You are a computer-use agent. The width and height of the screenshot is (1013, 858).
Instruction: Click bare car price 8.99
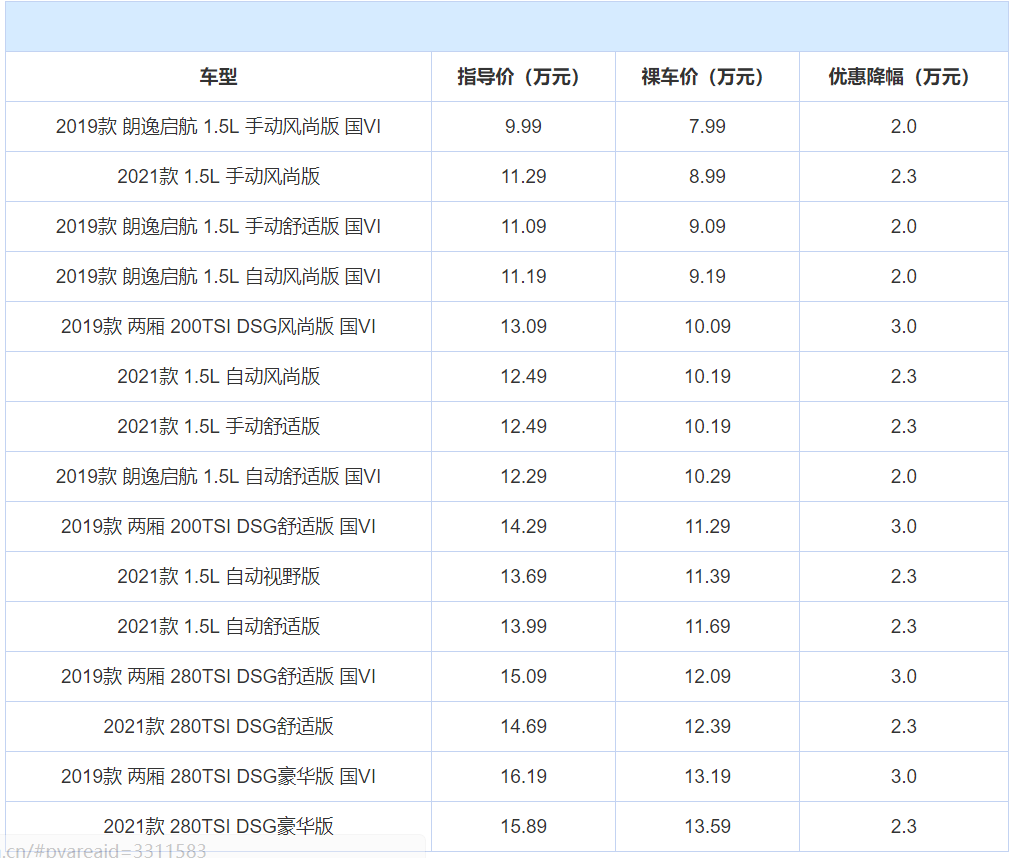(707, 176)
